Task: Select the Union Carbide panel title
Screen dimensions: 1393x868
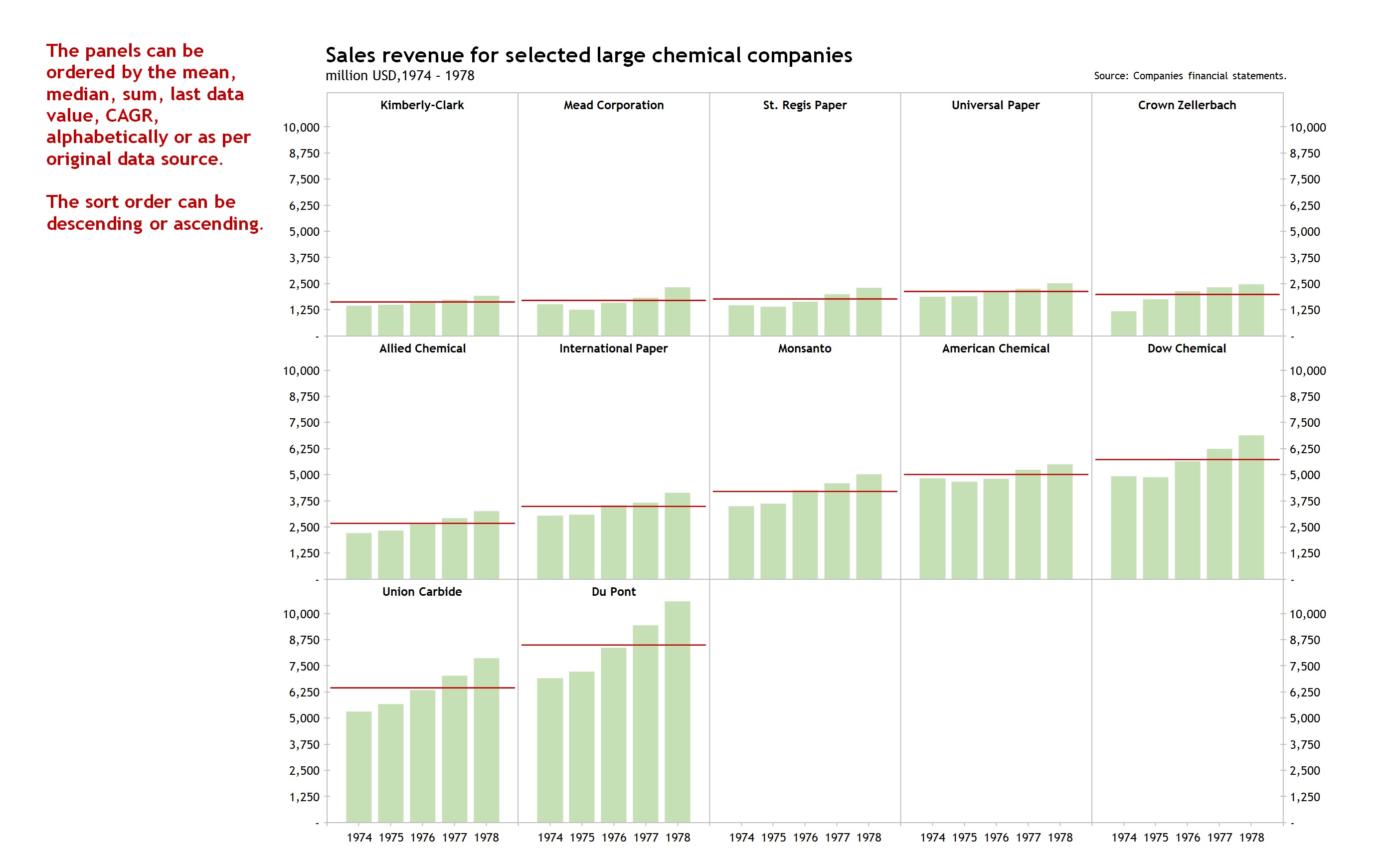Action: (x=422, y=592)
